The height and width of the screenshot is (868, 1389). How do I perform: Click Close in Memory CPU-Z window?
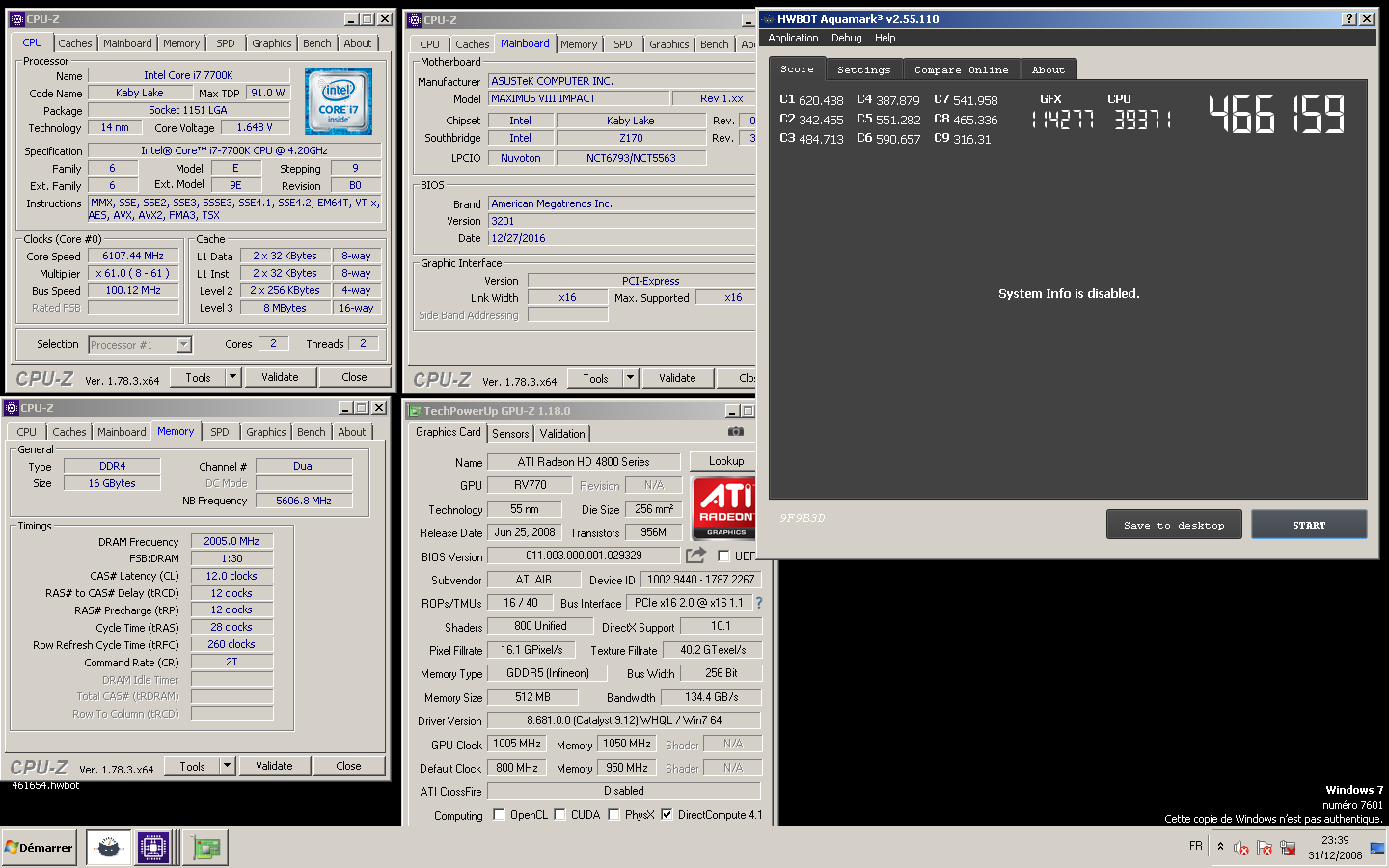click(349, 766)
